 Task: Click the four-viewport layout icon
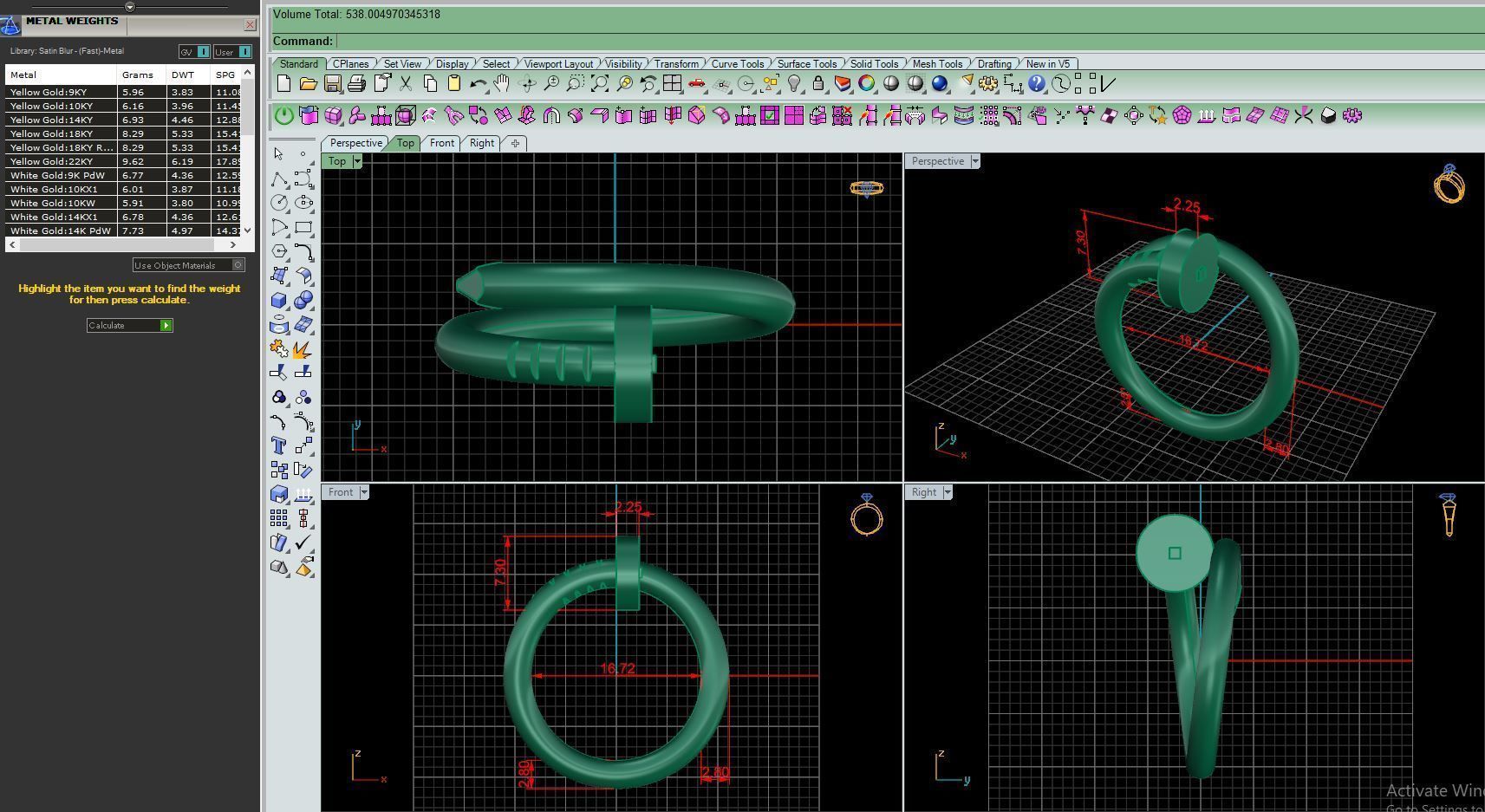(672, 84)
